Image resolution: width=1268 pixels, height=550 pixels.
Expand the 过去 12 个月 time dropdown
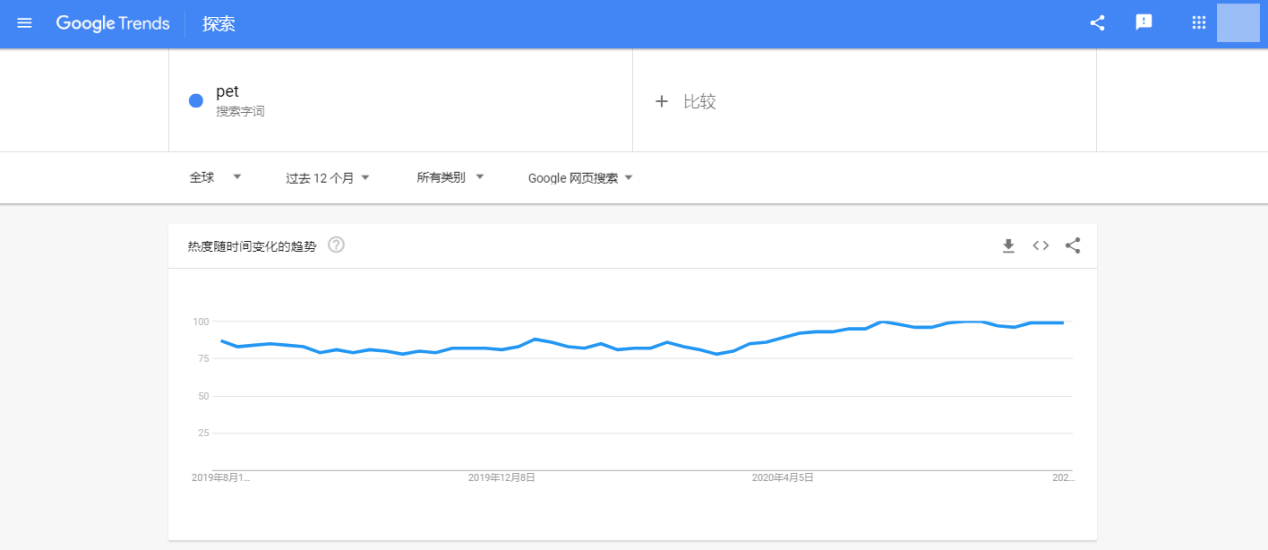click(x=328, y=178)
